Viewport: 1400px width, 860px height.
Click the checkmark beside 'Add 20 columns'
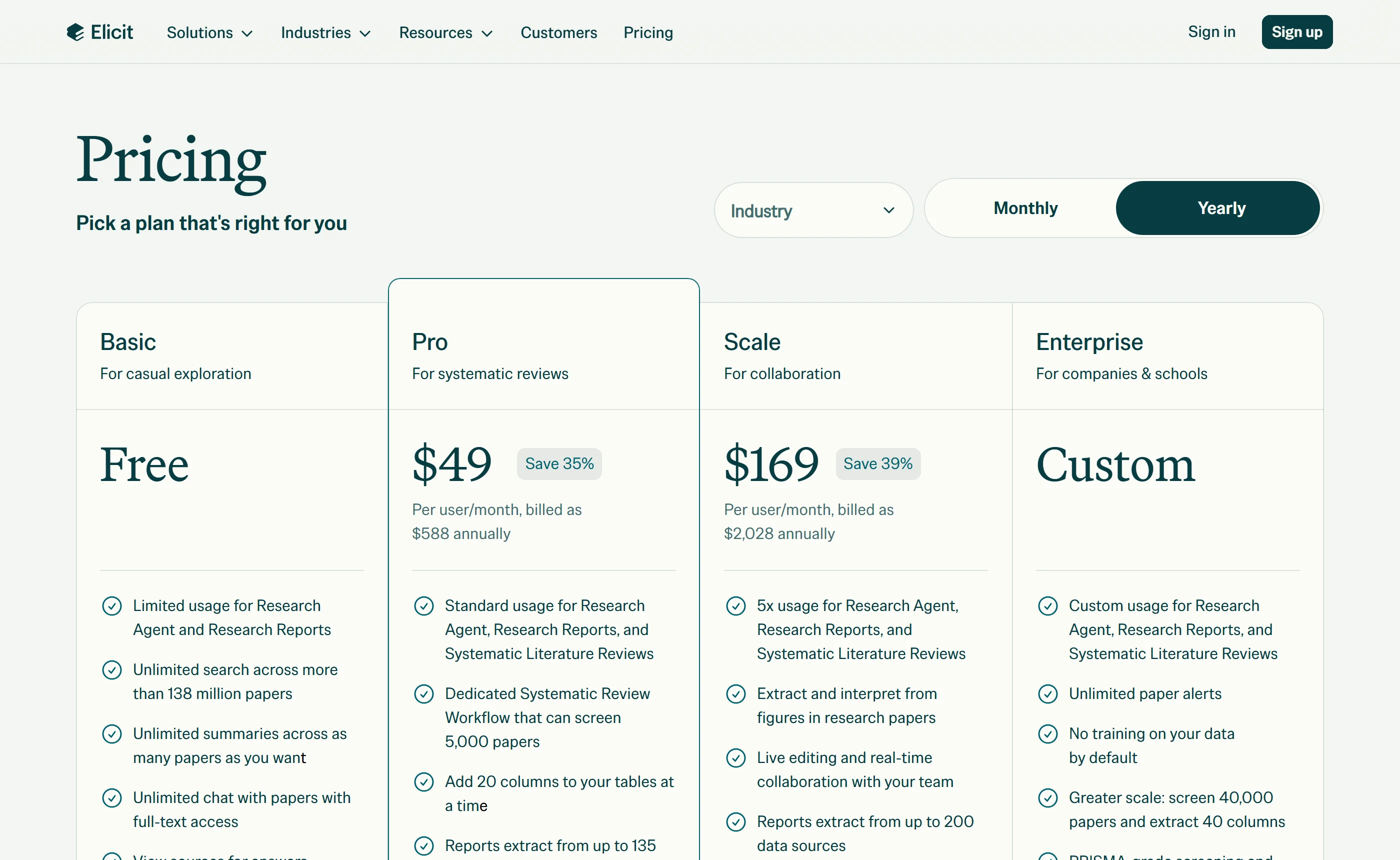click(423, 781)
